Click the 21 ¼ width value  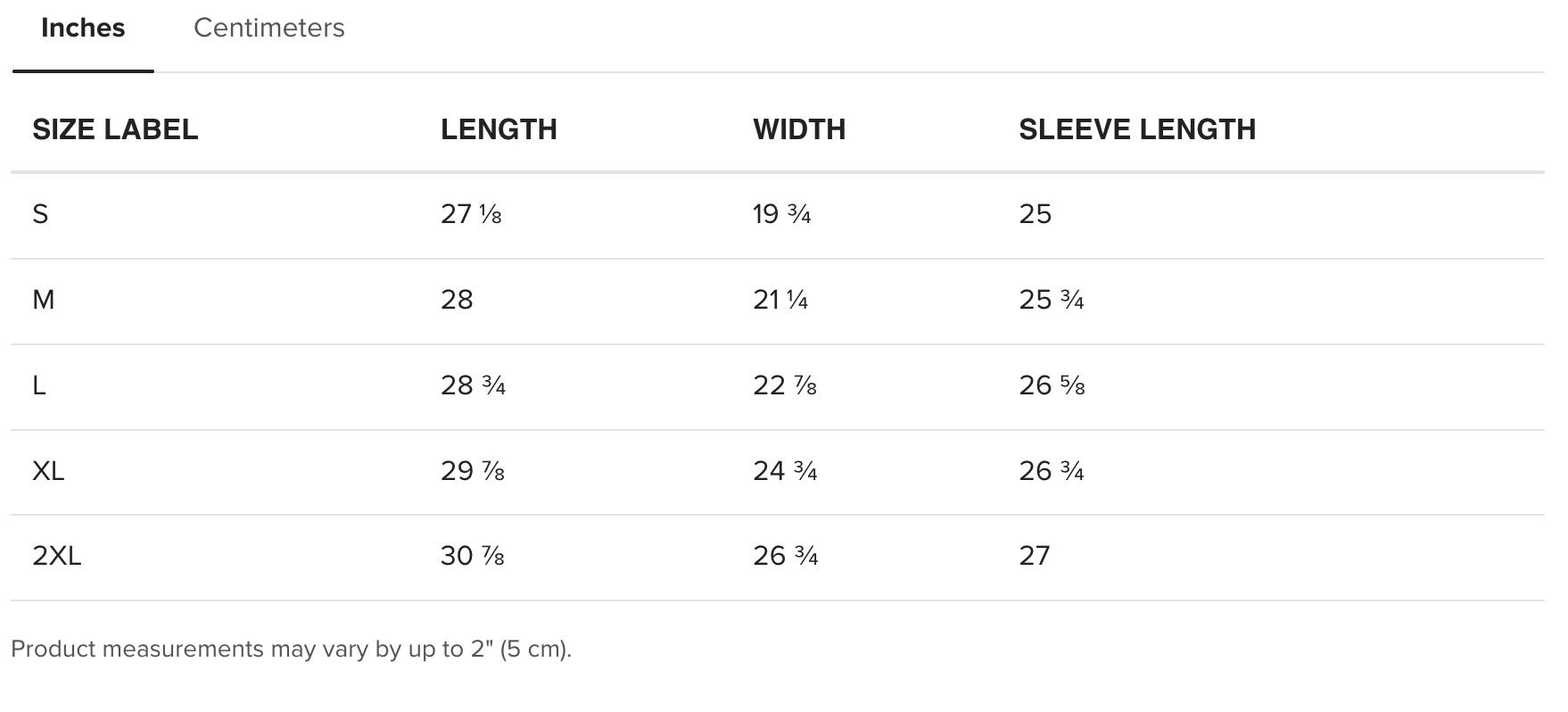click(x=780, y=300)
